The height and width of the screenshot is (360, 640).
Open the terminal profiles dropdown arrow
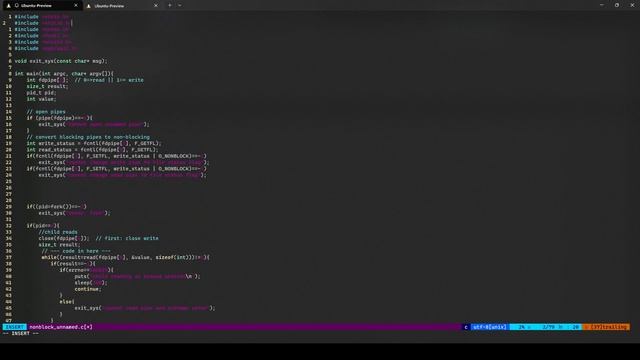(180, 6)
